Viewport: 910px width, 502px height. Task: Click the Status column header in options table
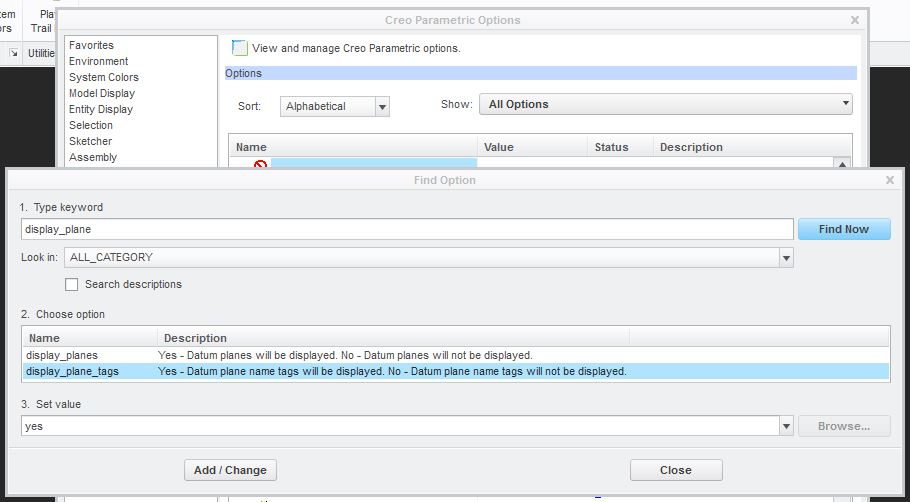620,147
